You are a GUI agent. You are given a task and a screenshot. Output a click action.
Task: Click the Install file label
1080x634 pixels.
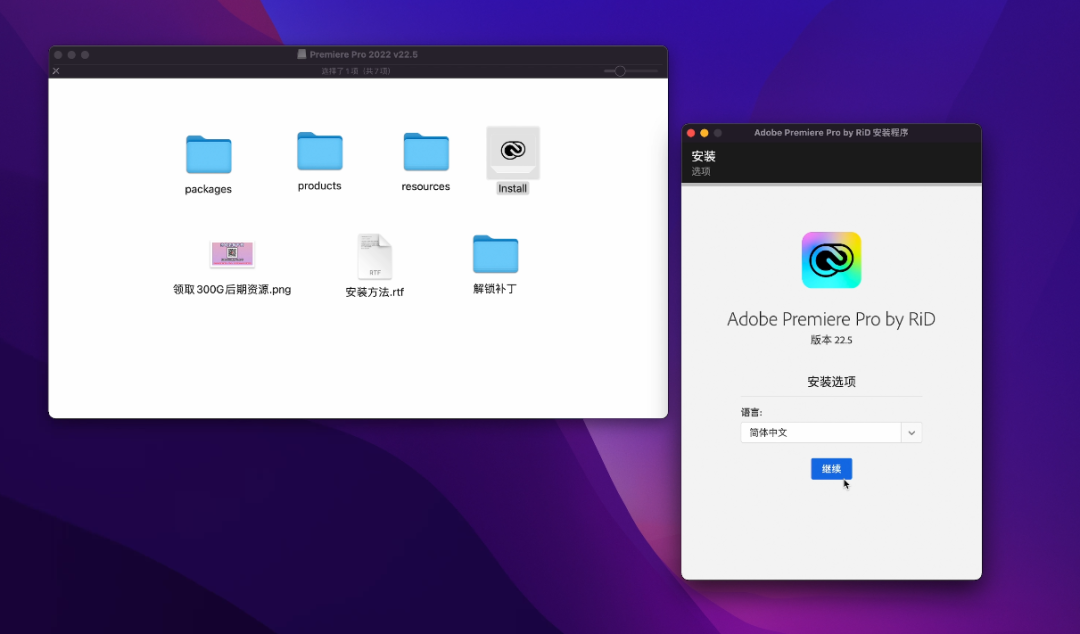coord(512,188)
